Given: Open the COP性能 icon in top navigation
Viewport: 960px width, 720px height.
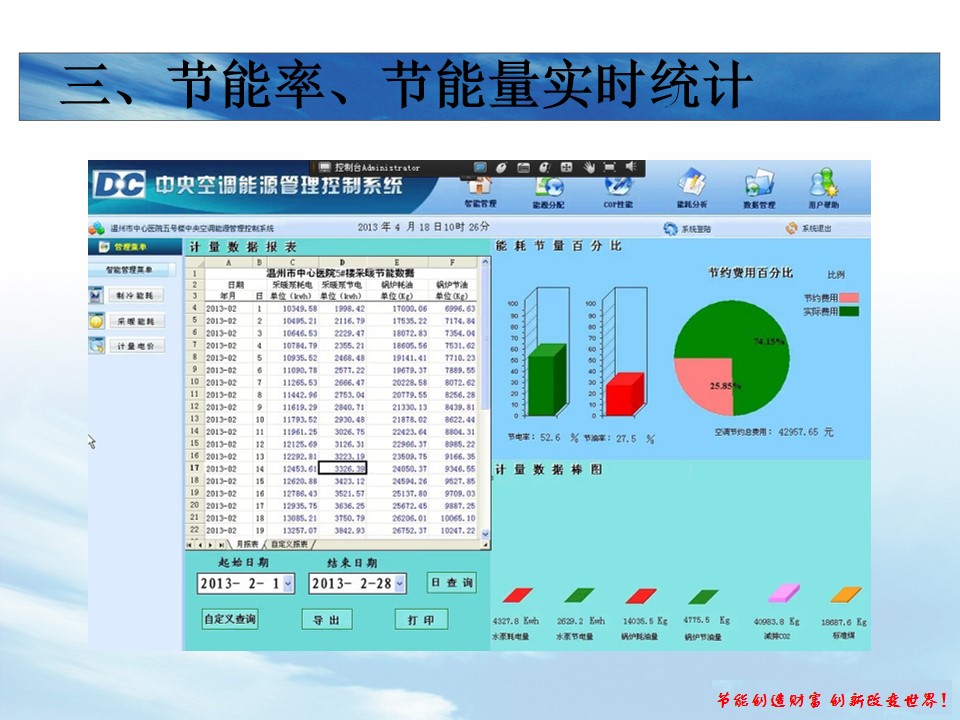Looking at the screenshot, I should 618,186.
